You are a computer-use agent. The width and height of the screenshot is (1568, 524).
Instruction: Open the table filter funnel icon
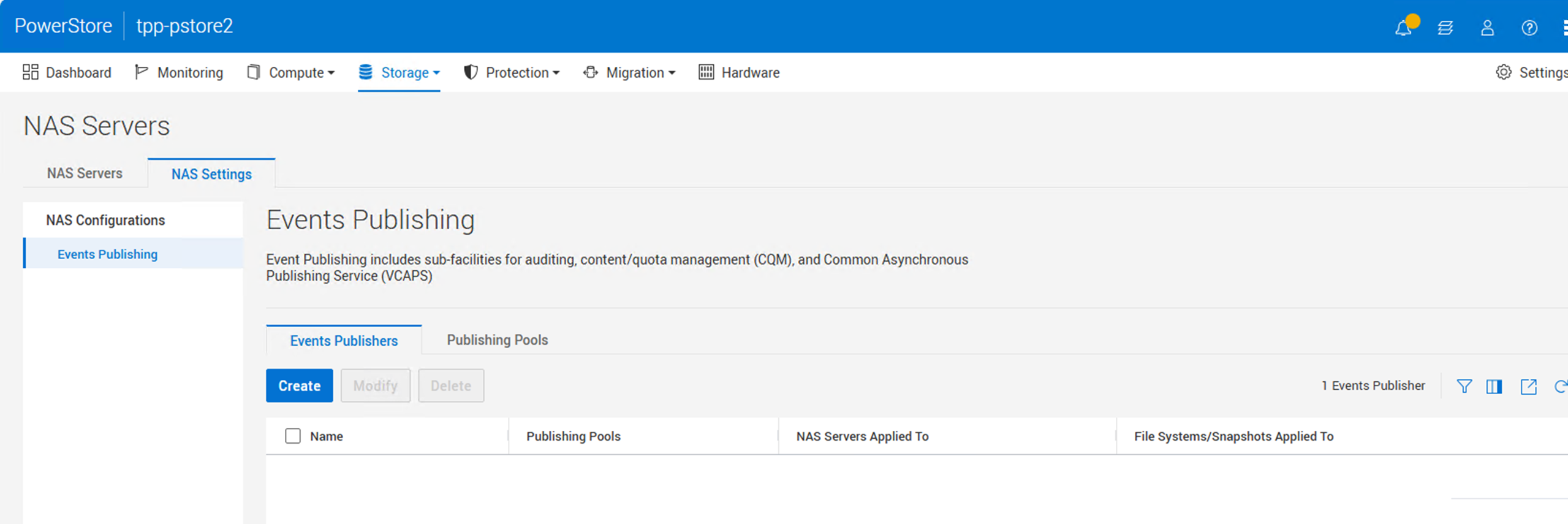tap(1464, 386)
